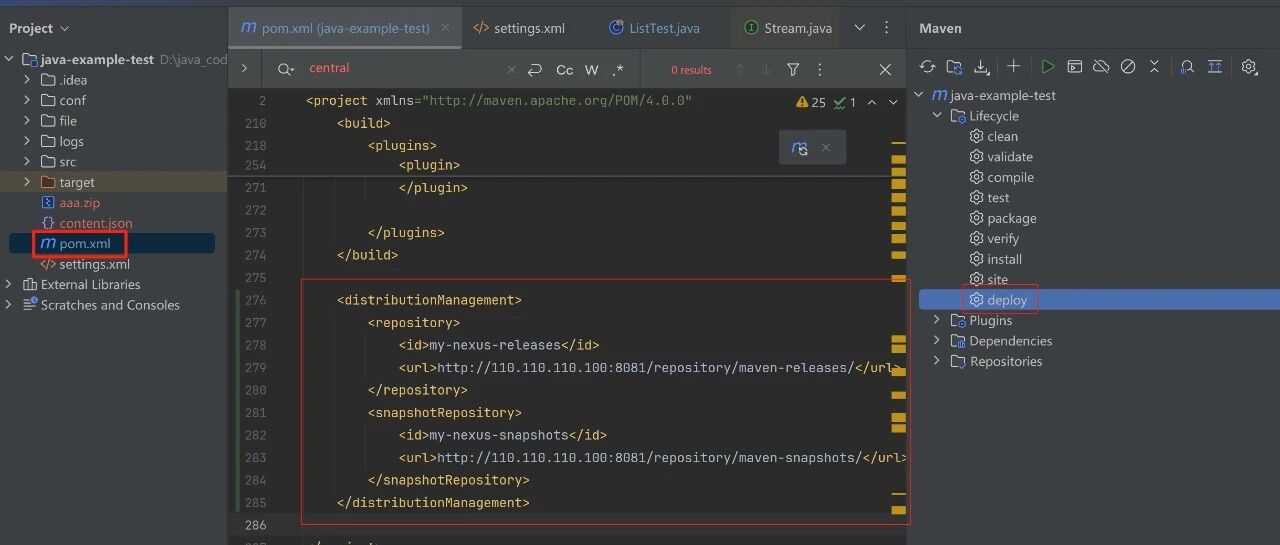The height and width of the screenshot is (545, 1280).
Task: Open search filter funnel icon
Action: [x=793, y=70]
